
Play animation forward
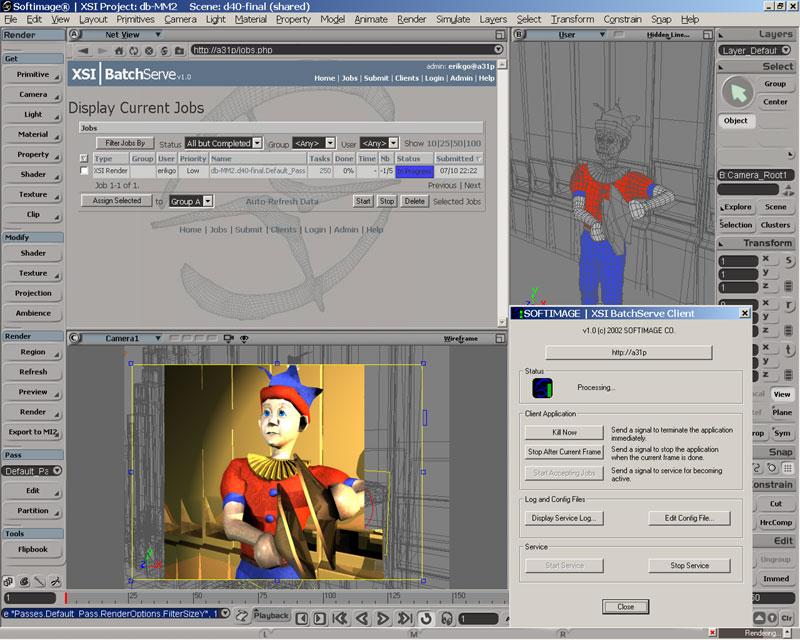point(383,619)
